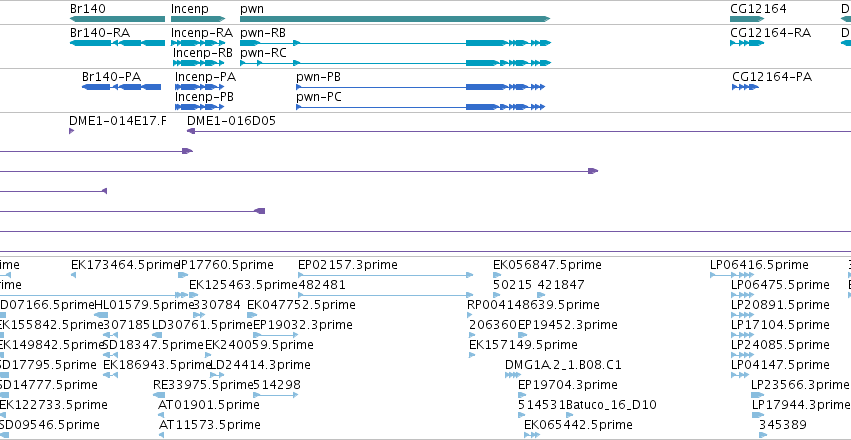Select the DME1-014E17.F marker triangle
Screen dimensions: 851x440
(x=72, y=131)
